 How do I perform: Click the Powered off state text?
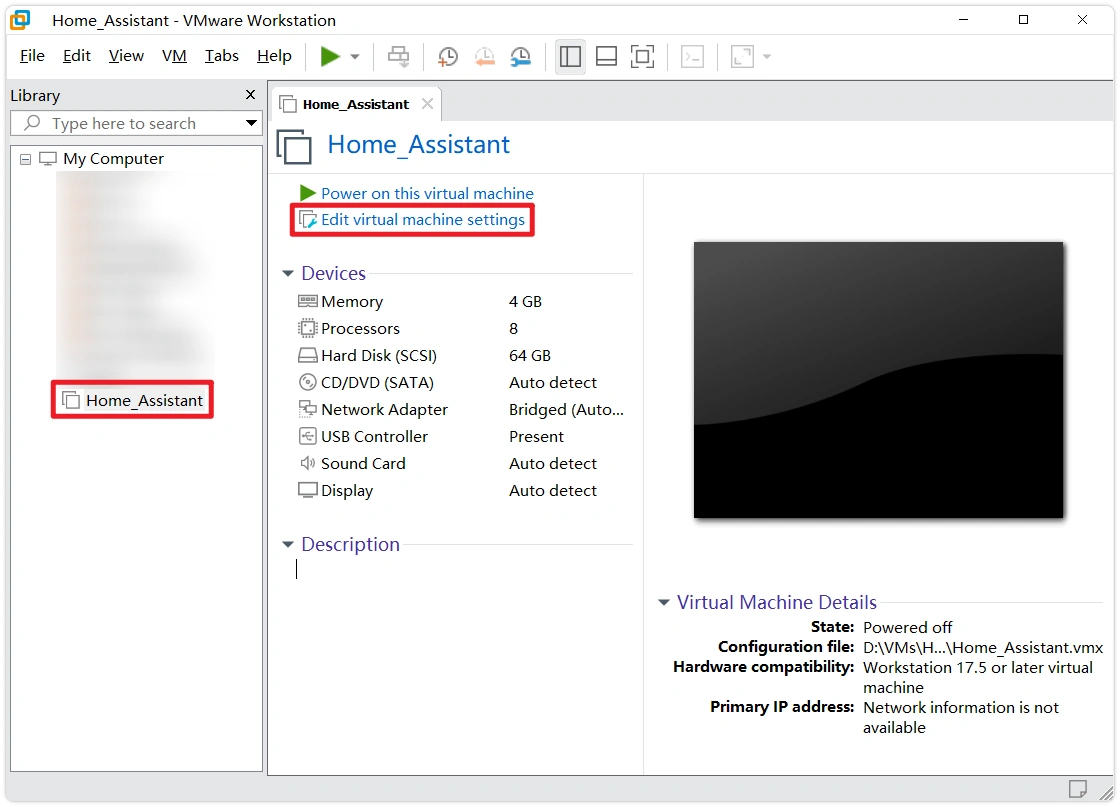pyautogui.click(x=908, y=627)
